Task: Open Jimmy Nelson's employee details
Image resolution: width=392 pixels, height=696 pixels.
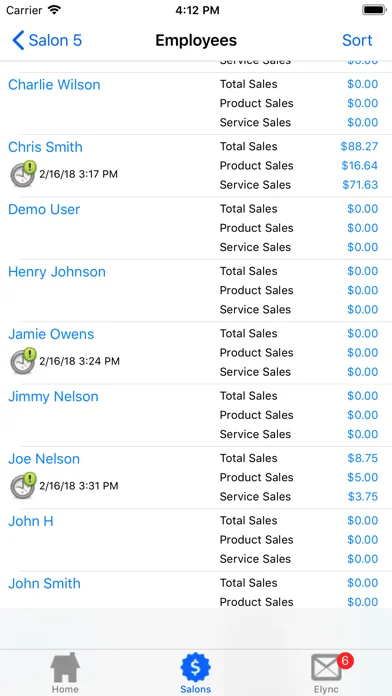Action: tap(53, 396)
